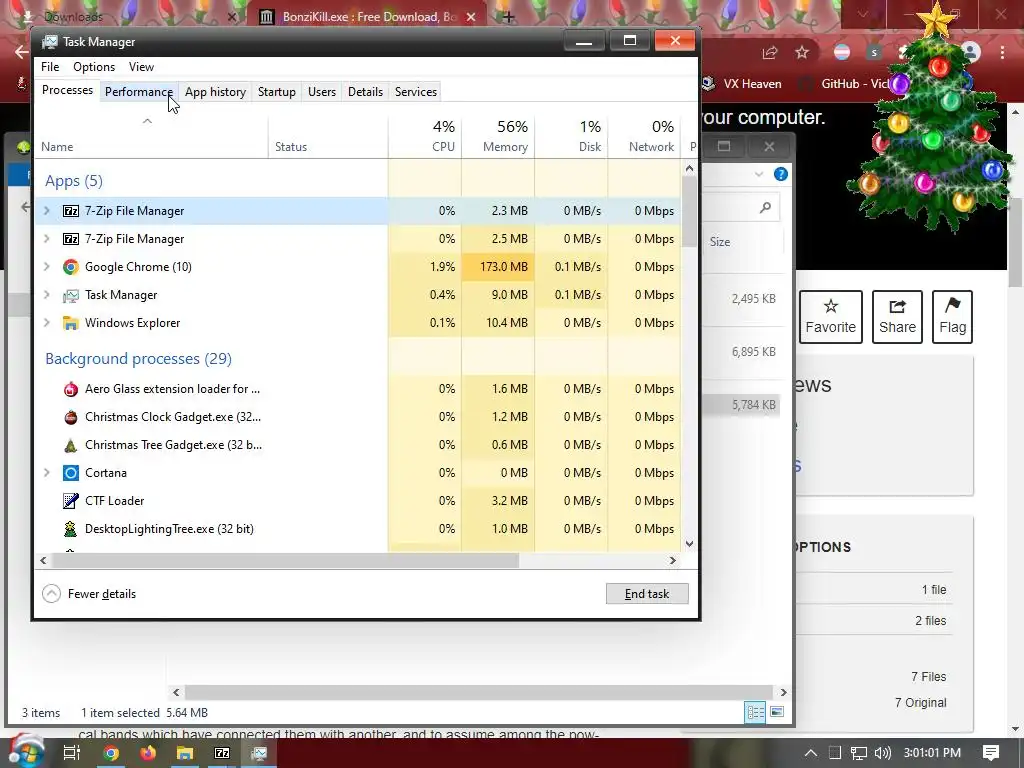The width and height of the screenshot is (1024, 768).
Task: Select the Task Manager process icon
Action: coord(71,295)
